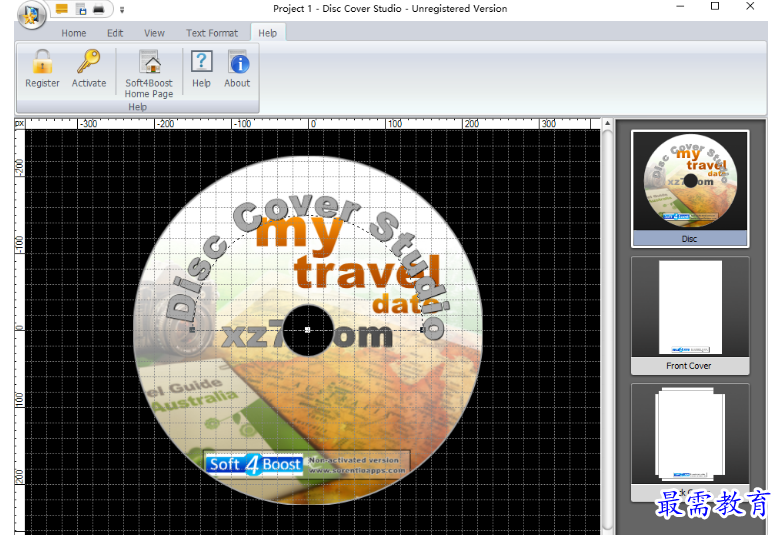This screenshot has height=535, width=779.
Task: Select the Front Cover thumbnail
Action: tap(690, 315)
